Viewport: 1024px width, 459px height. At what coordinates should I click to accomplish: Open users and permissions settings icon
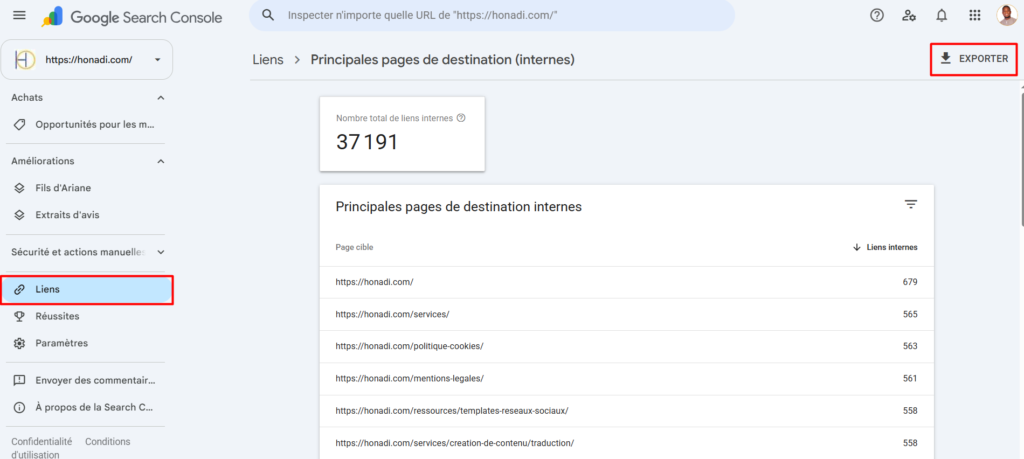[908, 16]
